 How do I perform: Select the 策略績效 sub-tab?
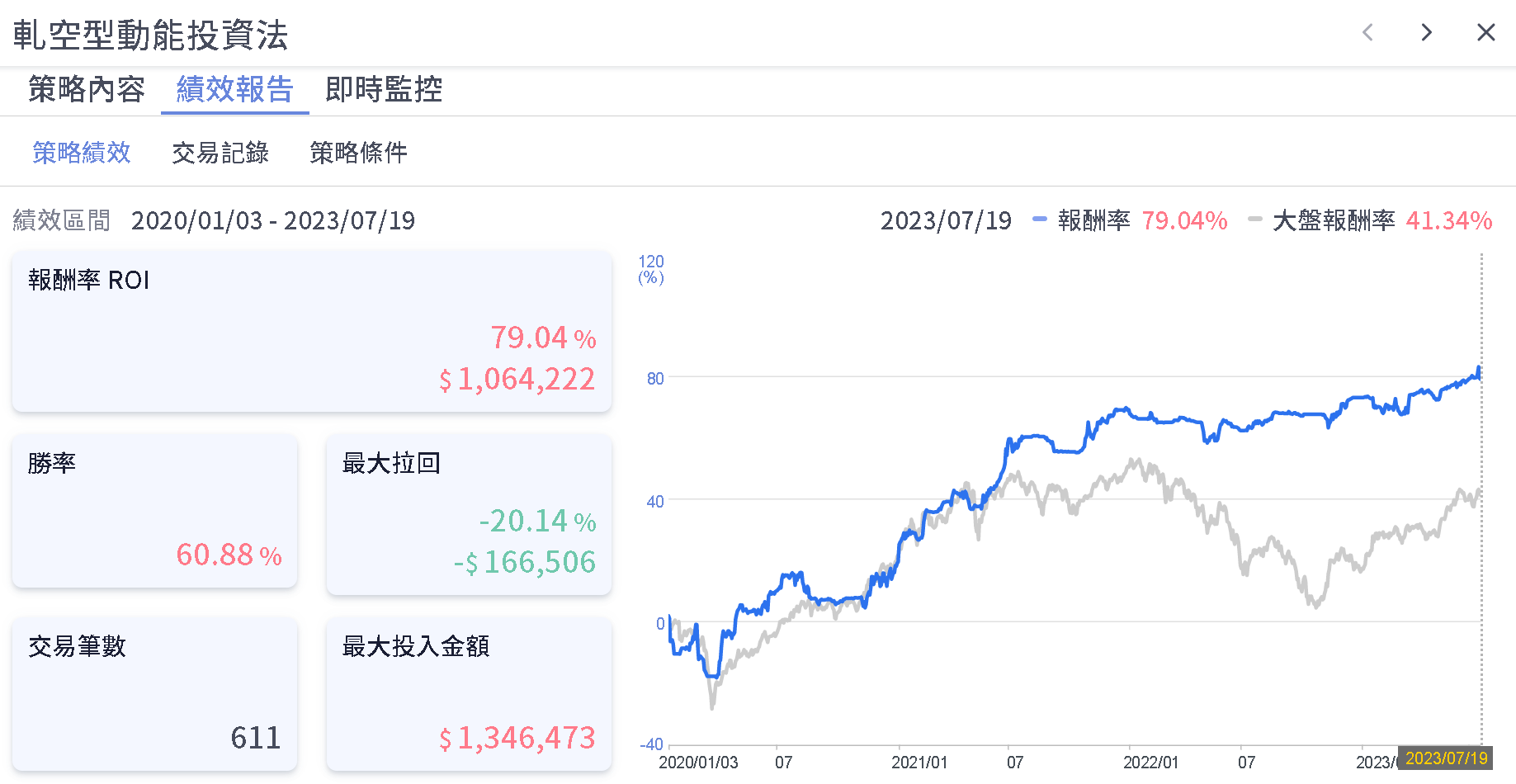(82, 153)
